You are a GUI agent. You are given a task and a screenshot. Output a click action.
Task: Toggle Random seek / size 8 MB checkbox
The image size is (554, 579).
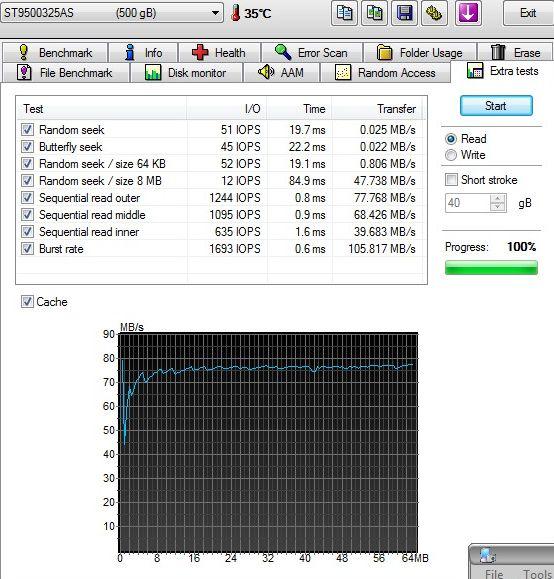click(27, 181)
